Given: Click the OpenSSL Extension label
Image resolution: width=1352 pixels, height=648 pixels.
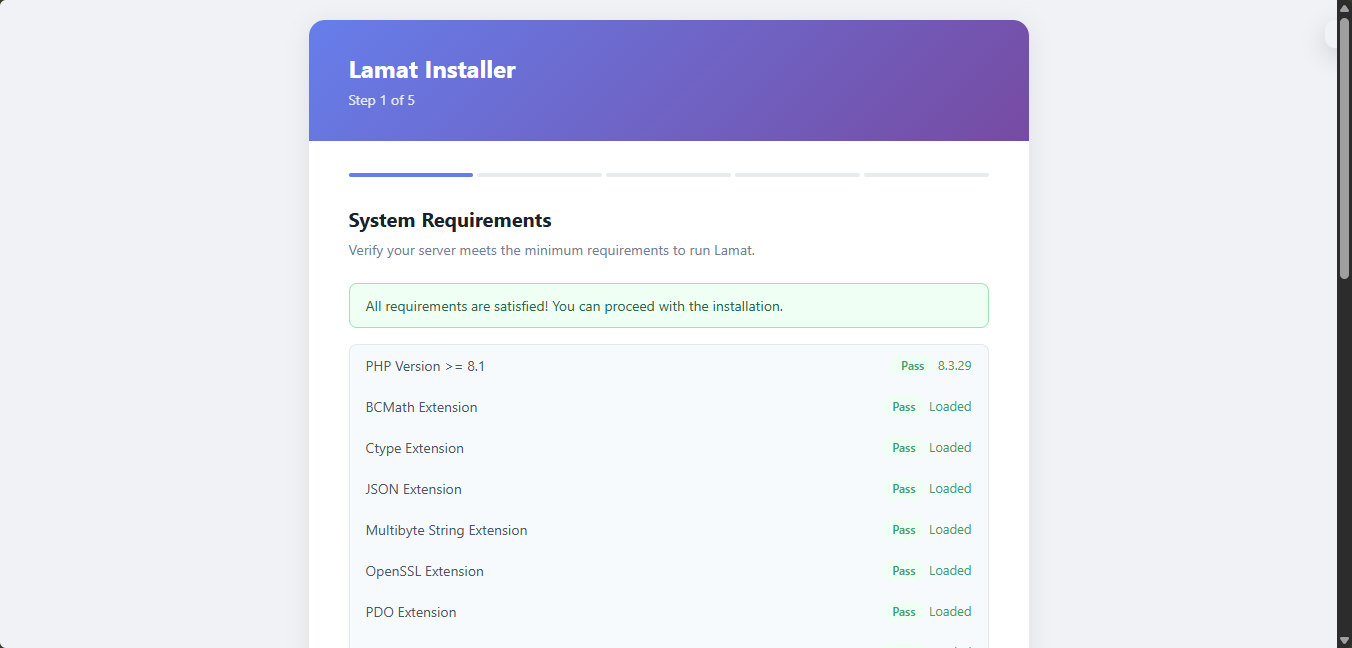Looking at the screenshot, I should (424, 571).
